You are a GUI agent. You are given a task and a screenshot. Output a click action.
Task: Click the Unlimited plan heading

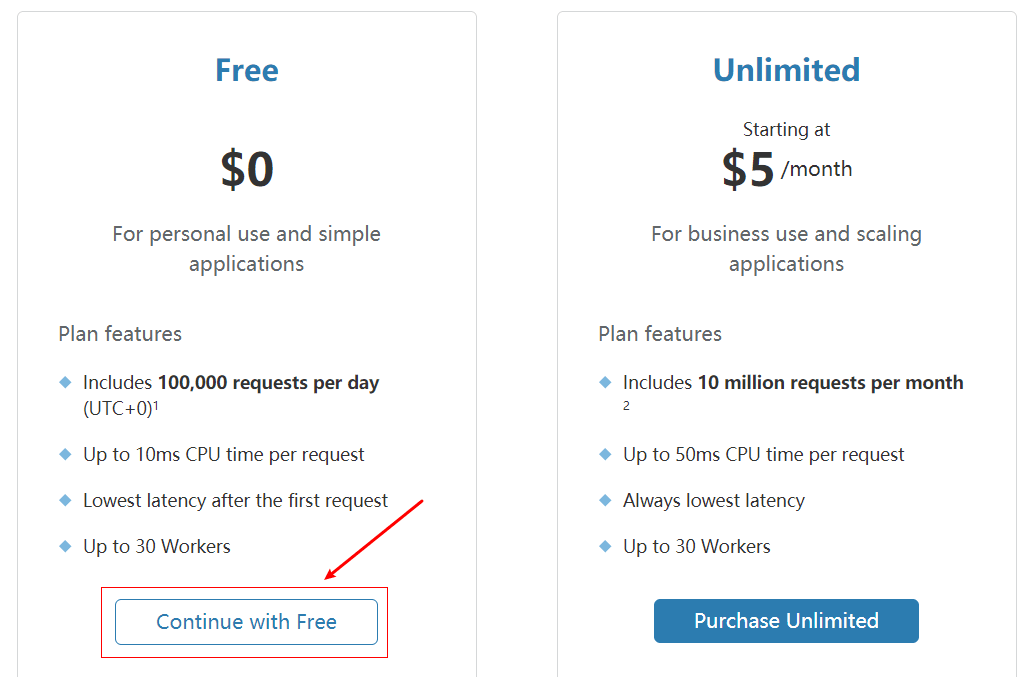(786, 70)
